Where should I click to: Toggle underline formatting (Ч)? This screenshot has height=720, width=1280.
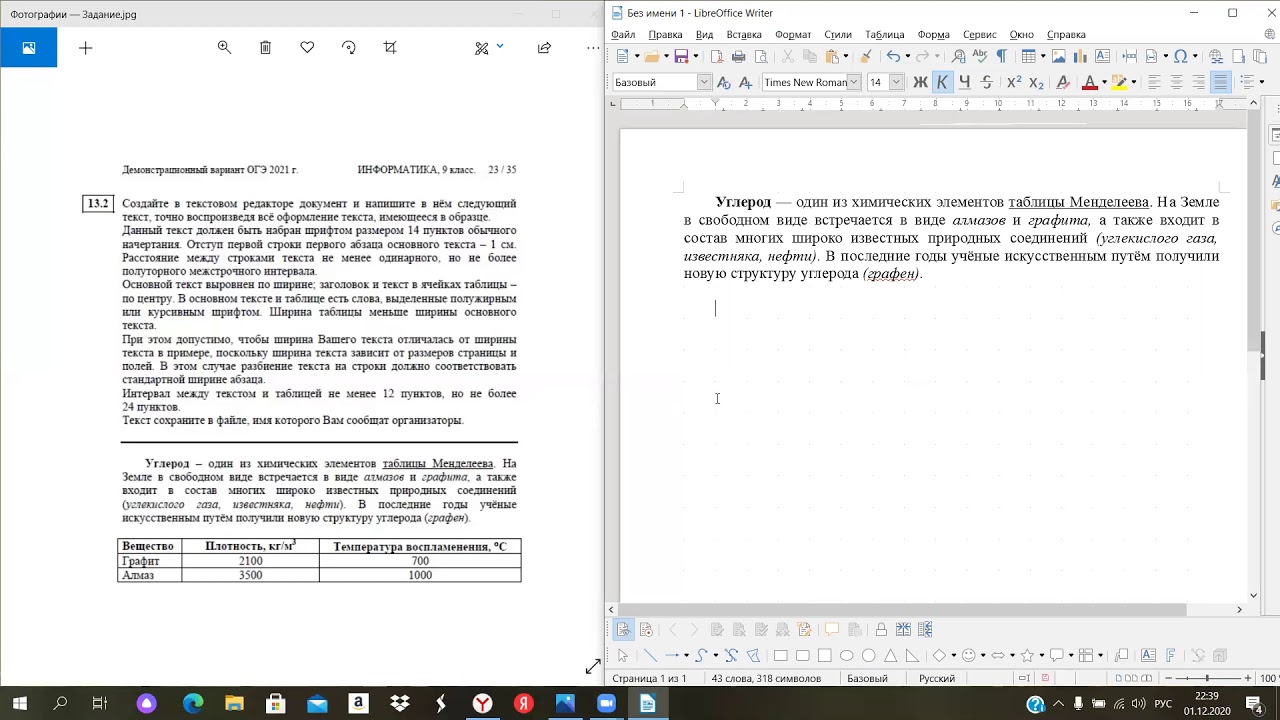click(x=965, y=82)
